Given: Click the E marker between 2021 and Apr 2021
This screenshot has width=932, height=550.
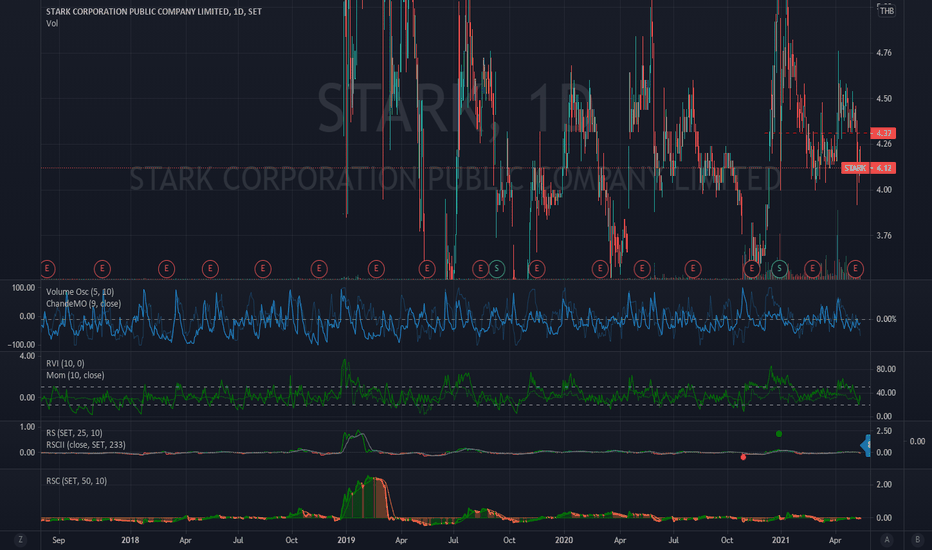Looking at the screenshot, I should (x=813, y=269).
